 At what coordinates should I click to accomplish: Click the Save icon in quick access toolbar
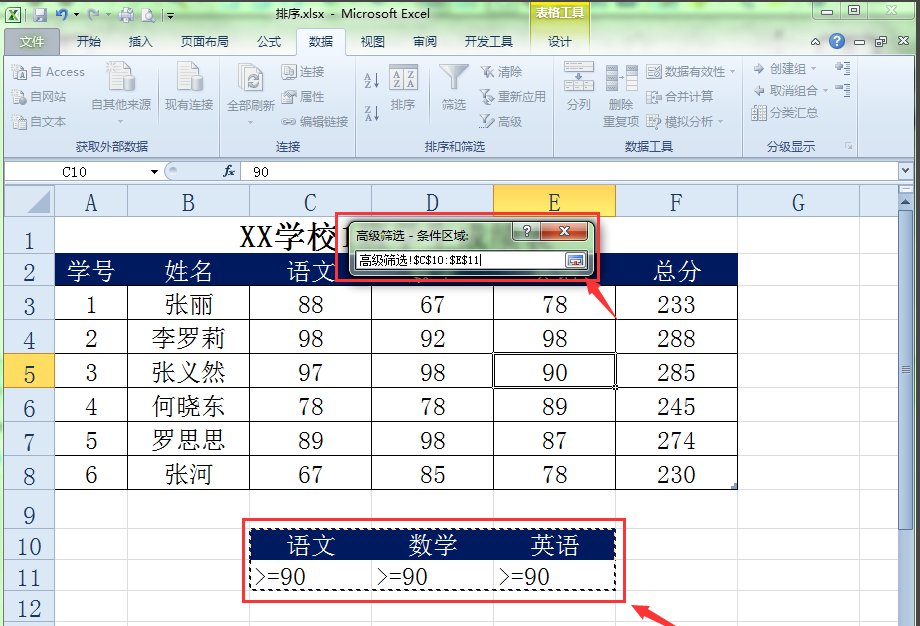(x=40, y=15)
